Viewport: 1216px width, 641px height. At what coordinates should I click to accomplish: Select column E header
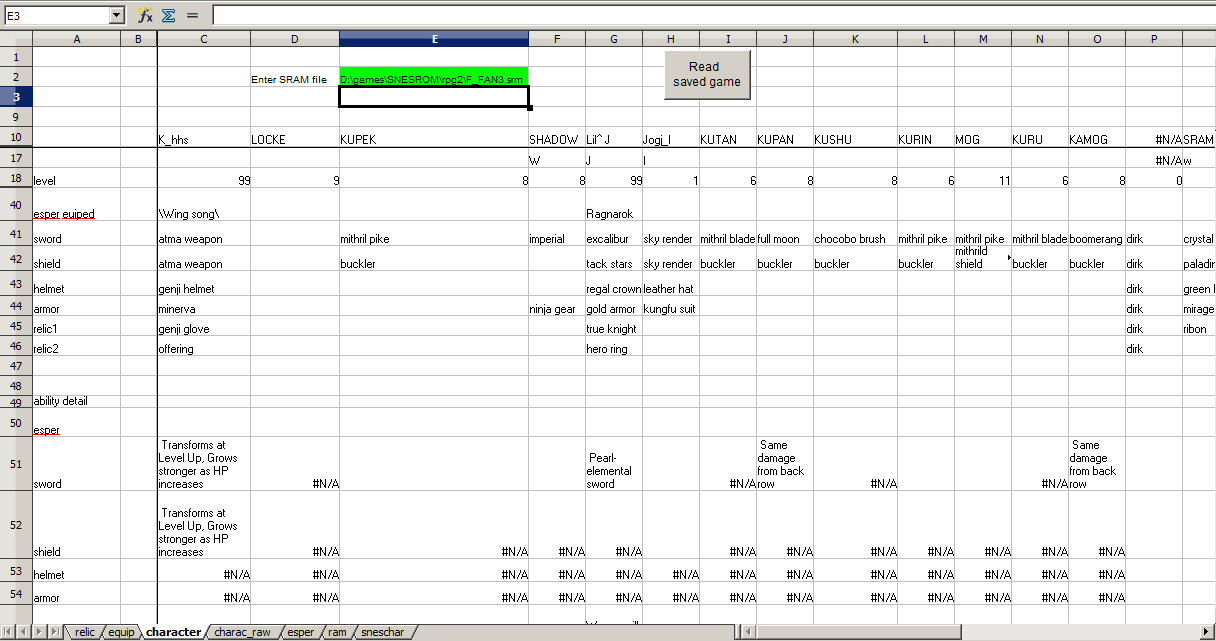click(x=433, y=39)
